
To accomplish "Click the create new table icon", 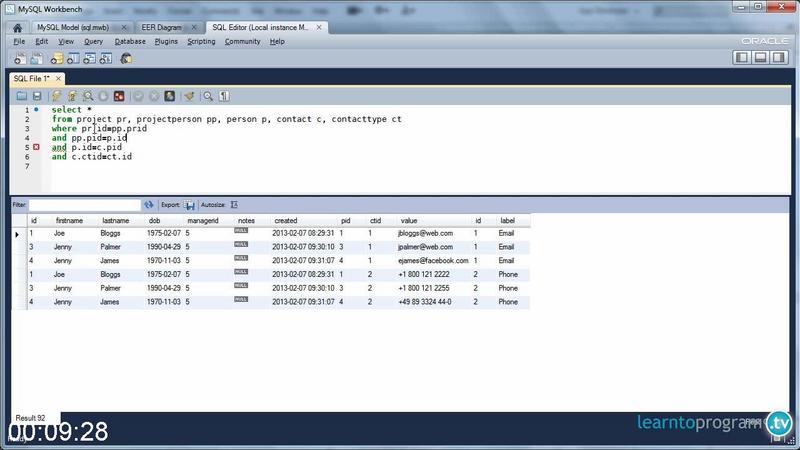I will pyautogui.click(x=73, y=59).
